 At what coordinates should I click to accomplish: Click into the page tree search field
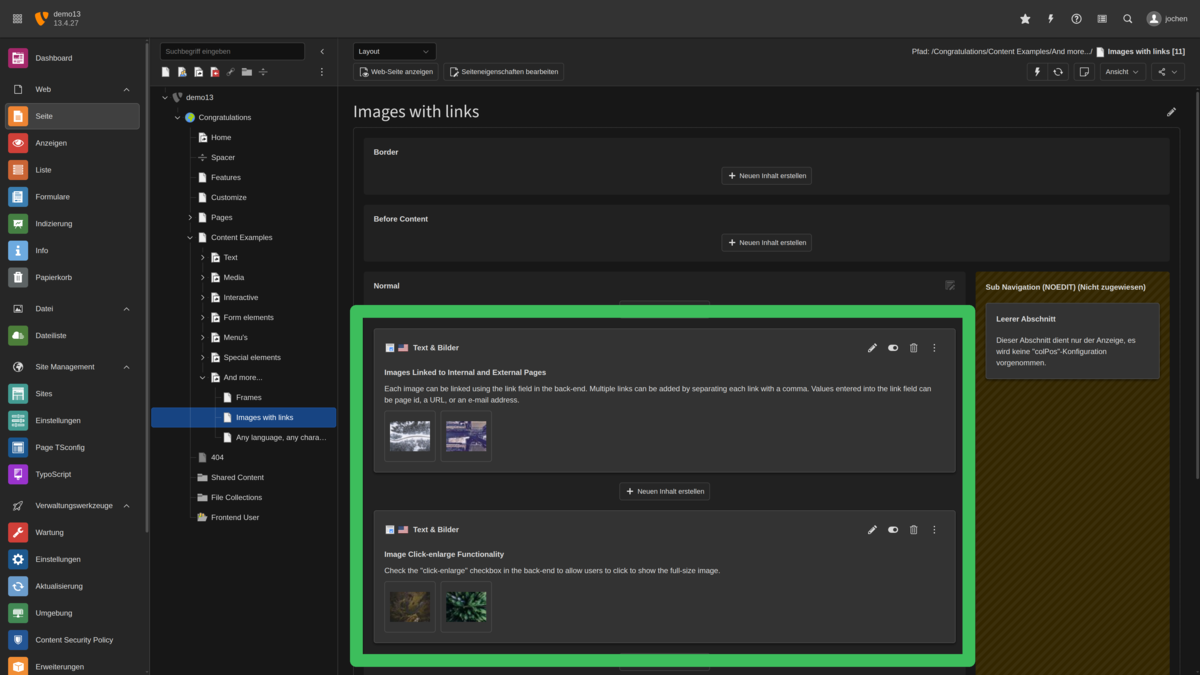[x=232, y=51]
